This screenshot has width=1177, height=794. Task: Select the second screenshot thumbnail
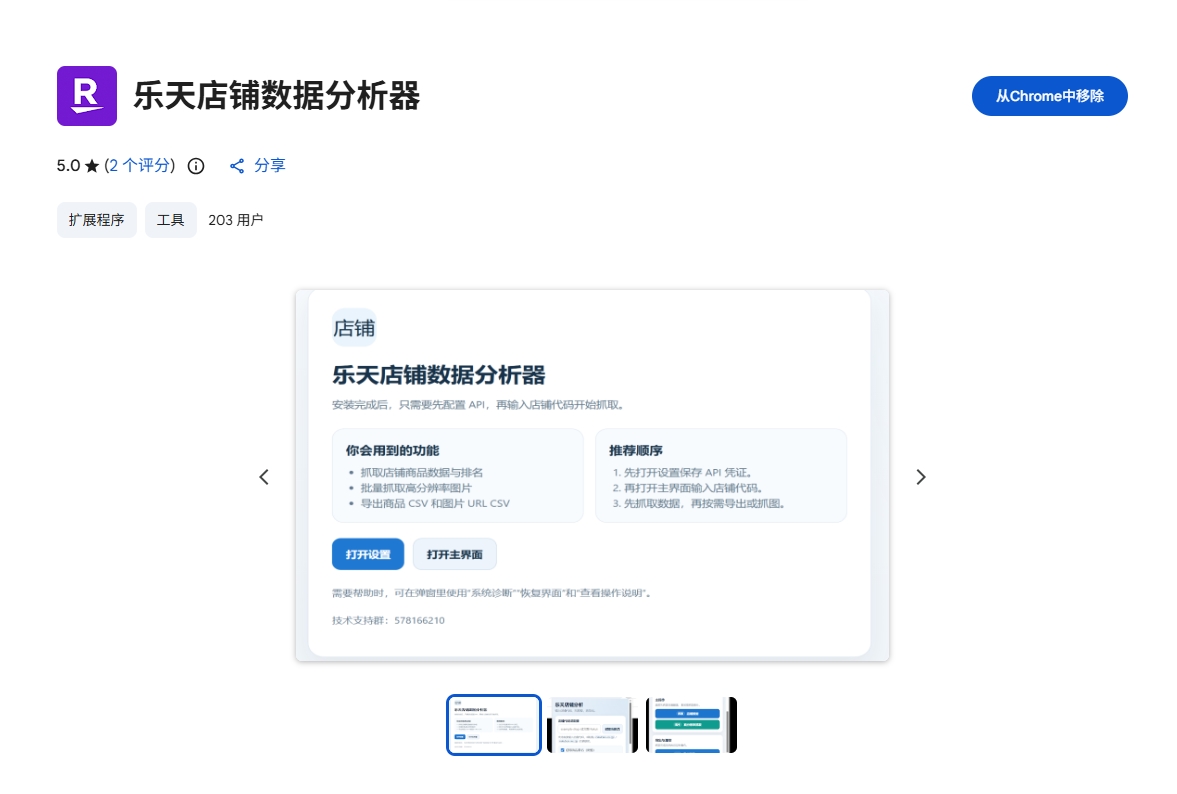point(592,725)
